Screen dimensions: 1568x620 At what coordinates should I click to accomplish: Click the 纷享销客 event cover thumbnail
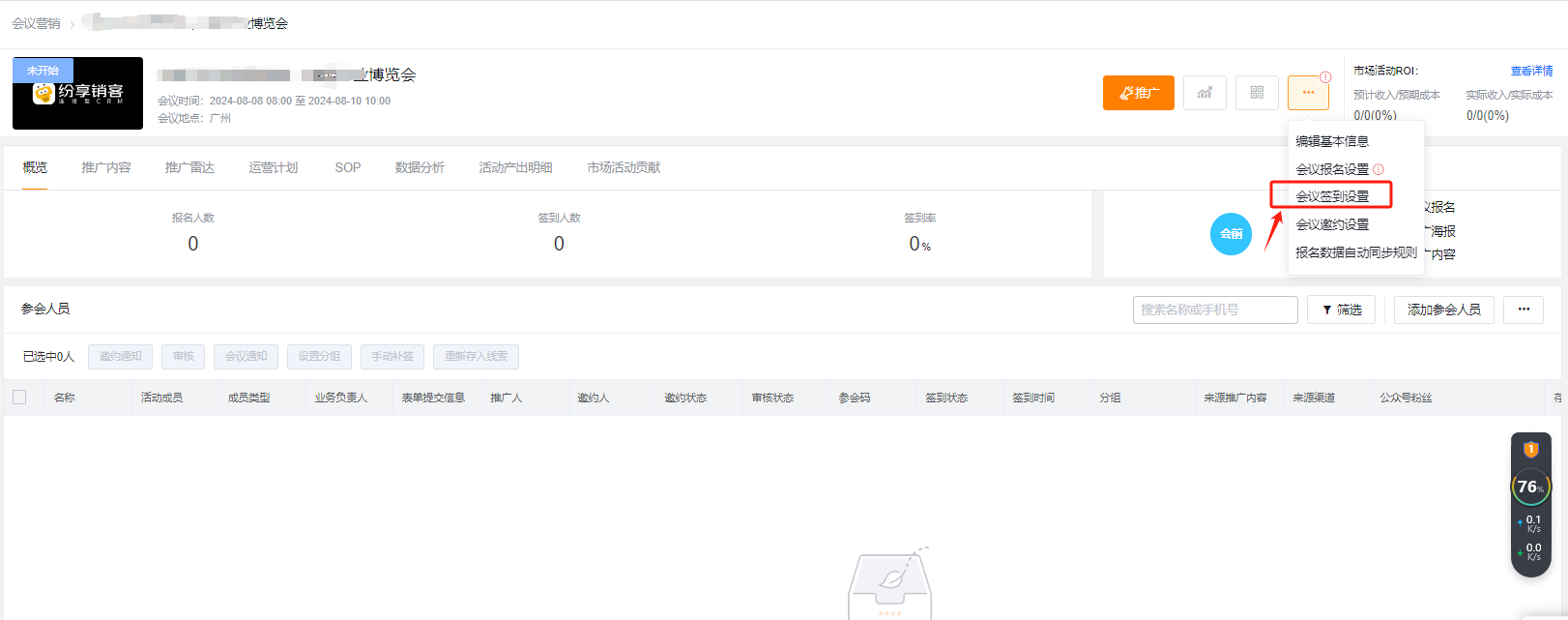[x=77, y=93]
